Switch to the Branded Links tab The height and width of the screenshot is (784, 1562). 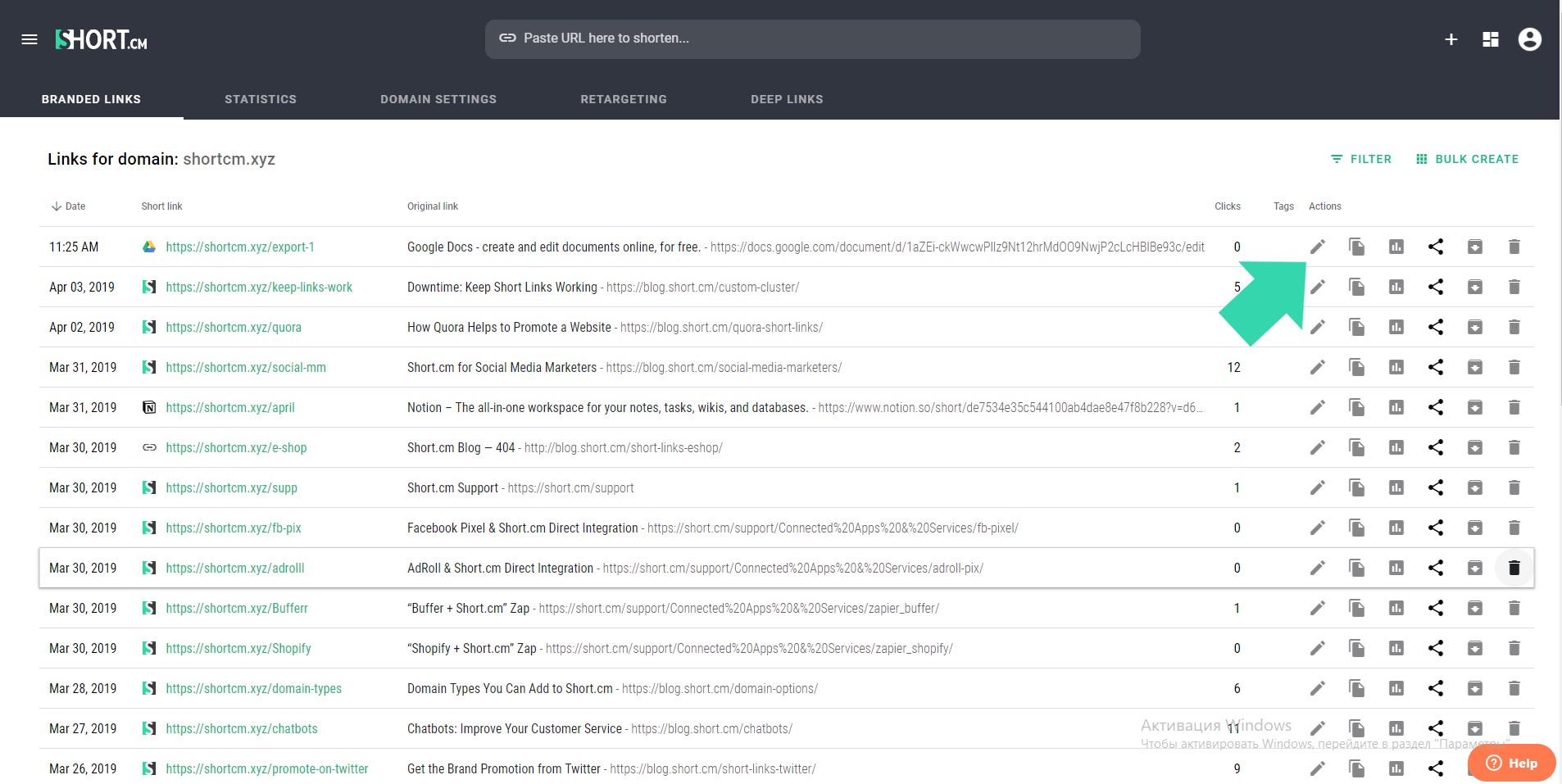(91, 99)
